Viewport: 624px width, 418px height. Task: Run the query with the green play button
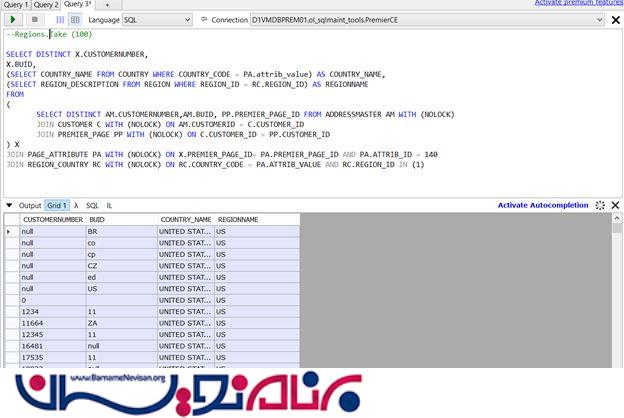pos(13,19)
